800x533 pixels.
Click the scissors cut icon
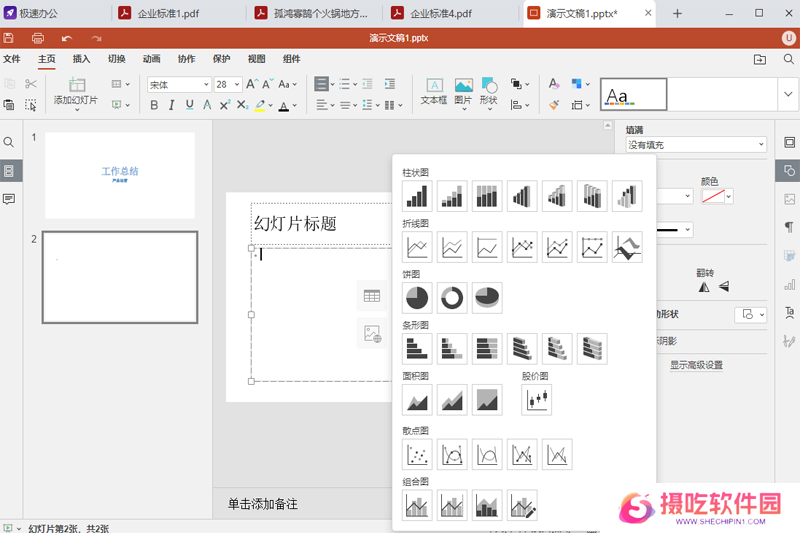tap(31, 84)
